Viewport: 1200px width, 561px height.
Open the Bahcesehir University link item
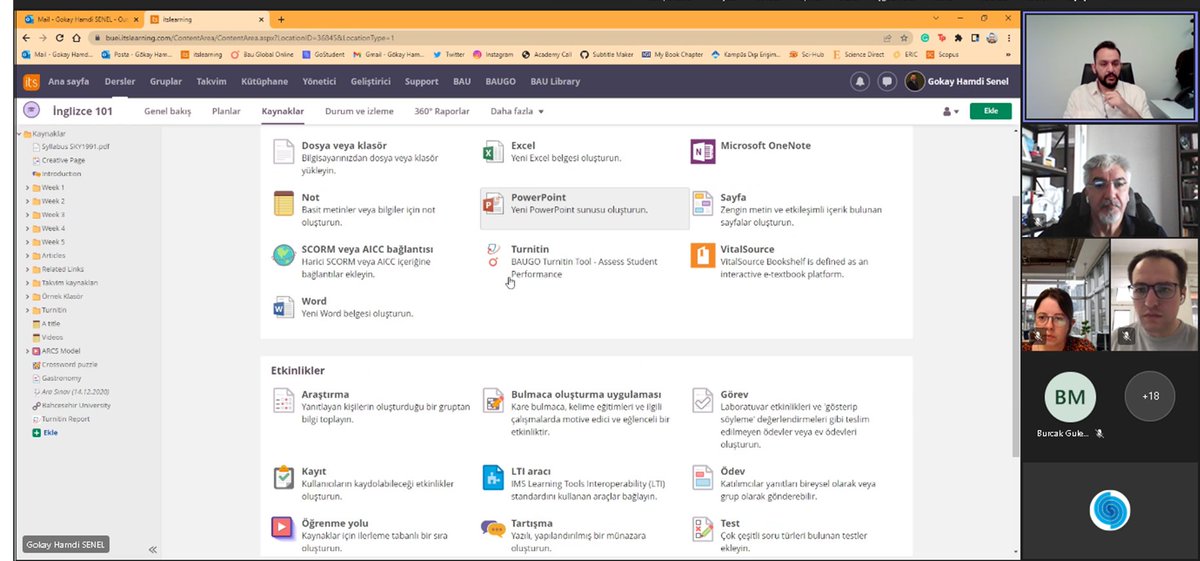tap(71, 405)
